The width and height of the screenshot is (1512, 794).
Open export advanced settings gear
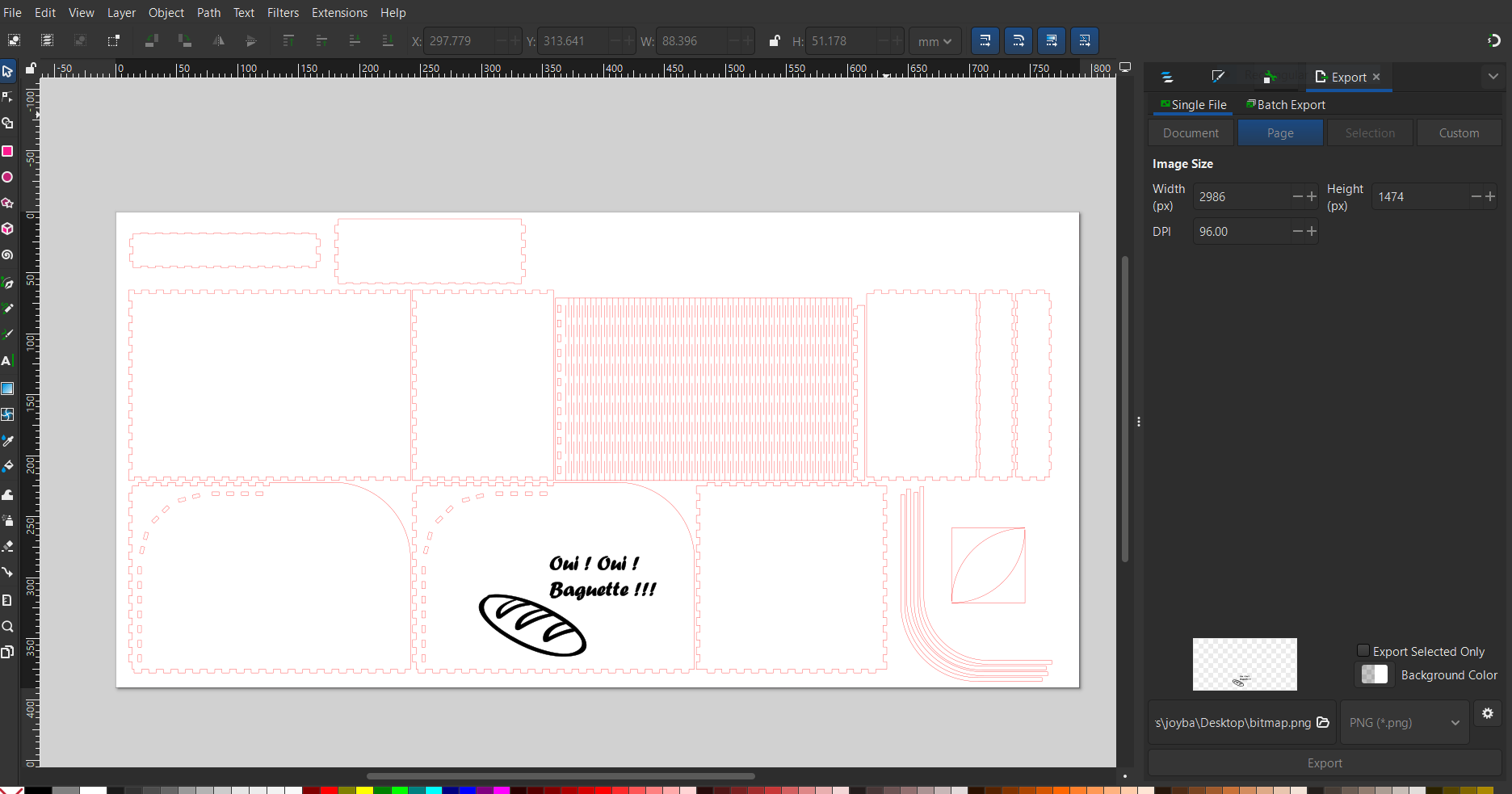[1487, 713]
